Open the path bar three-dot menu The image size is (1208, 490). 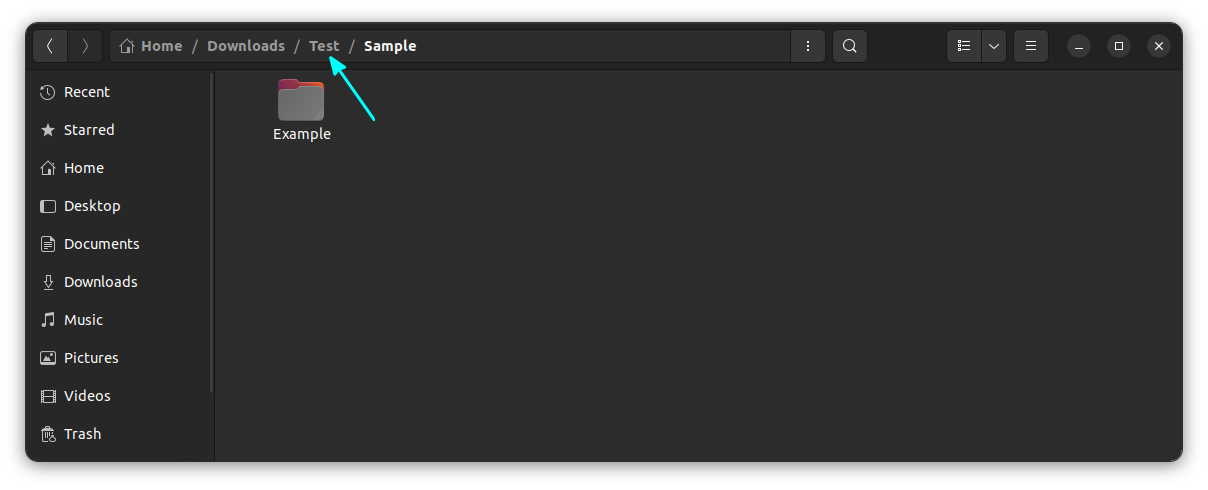pyautogui.click(x=807, y=46)
